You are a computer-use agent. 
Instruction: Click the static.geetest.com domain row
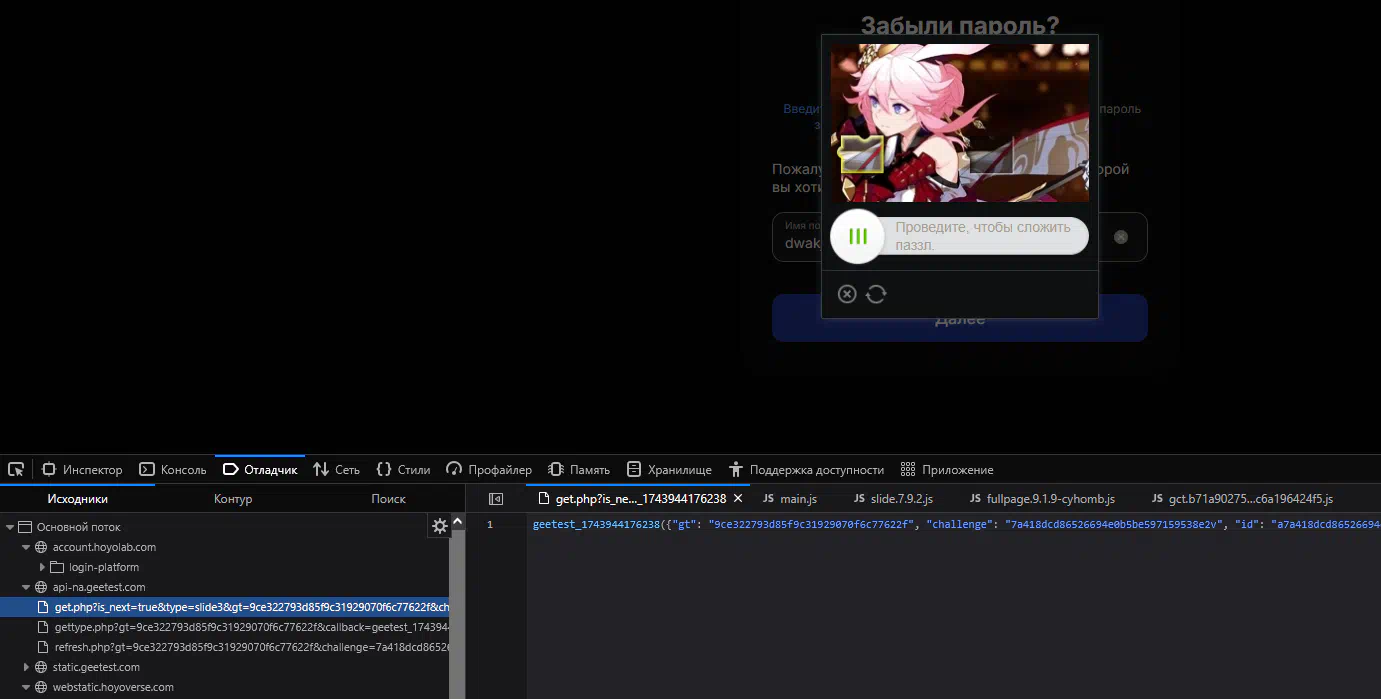[x=224, y=667]
